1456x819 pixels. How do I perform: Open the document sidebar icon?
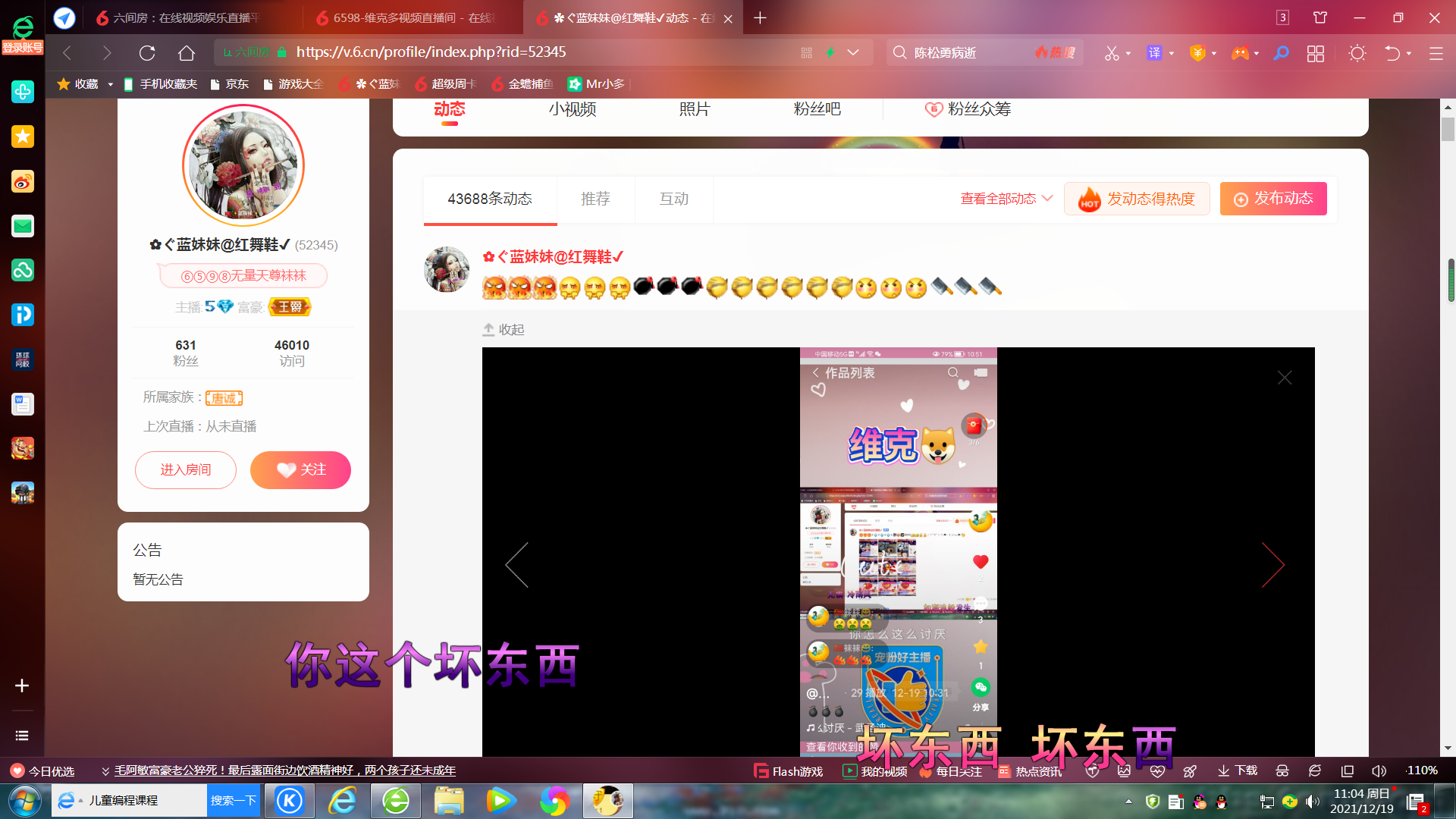point(23,404)
